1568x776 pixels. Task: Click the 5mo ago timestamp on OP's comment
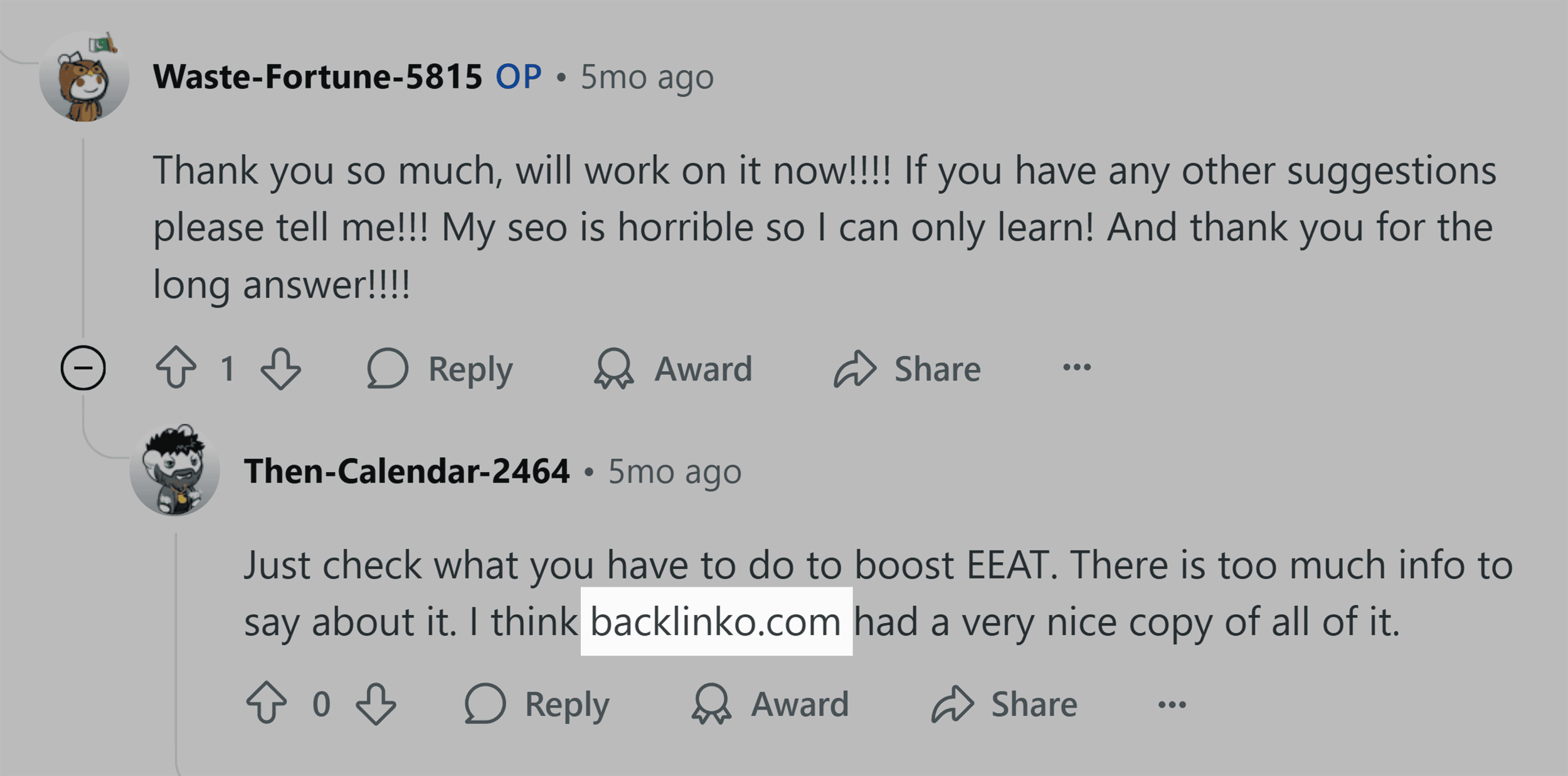(647, 77)
